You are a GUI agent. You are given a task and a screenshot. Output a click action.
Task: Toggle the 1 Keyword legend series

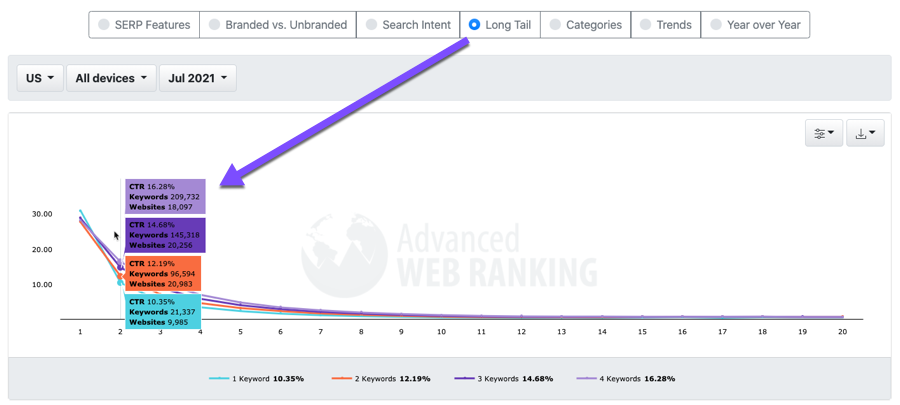tap(257, 379)
